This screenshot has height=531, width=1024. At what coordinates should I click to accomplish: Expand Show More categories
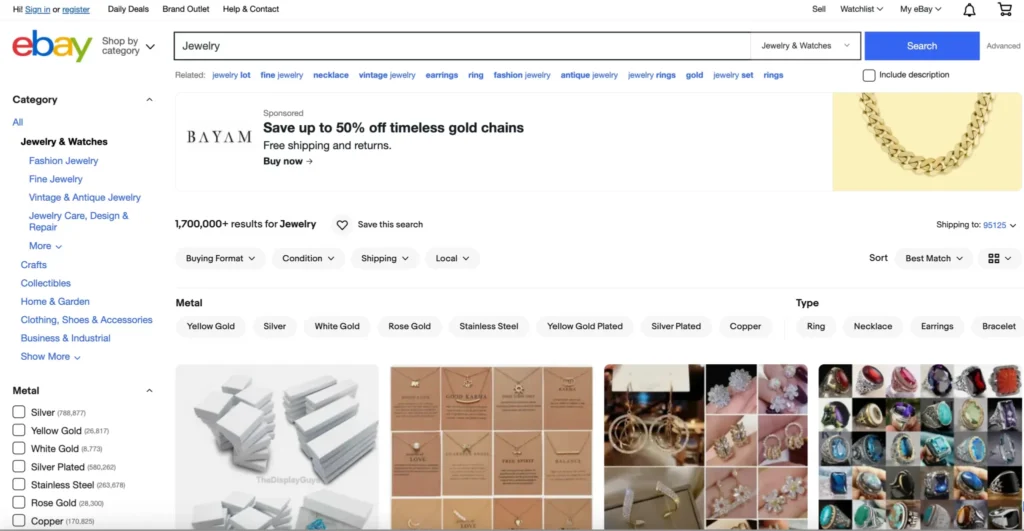pyautogui.click(x=50, y=357)
